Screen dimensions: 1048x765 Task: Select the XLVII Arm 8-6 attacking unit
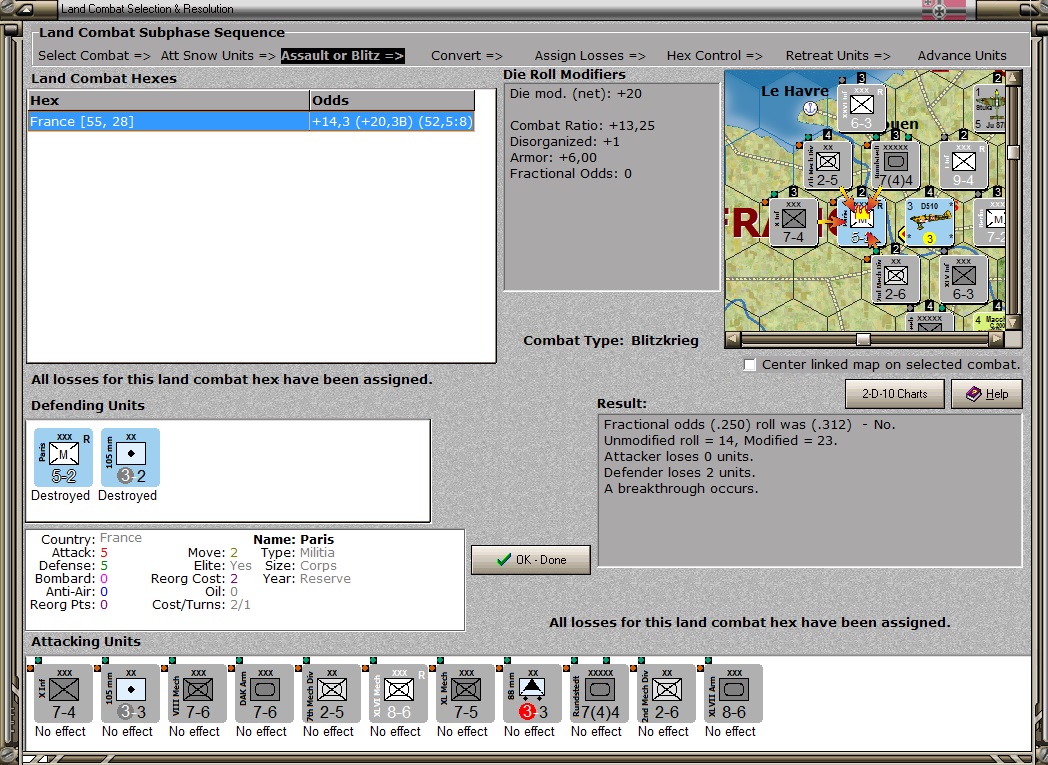tap(733, 694)
